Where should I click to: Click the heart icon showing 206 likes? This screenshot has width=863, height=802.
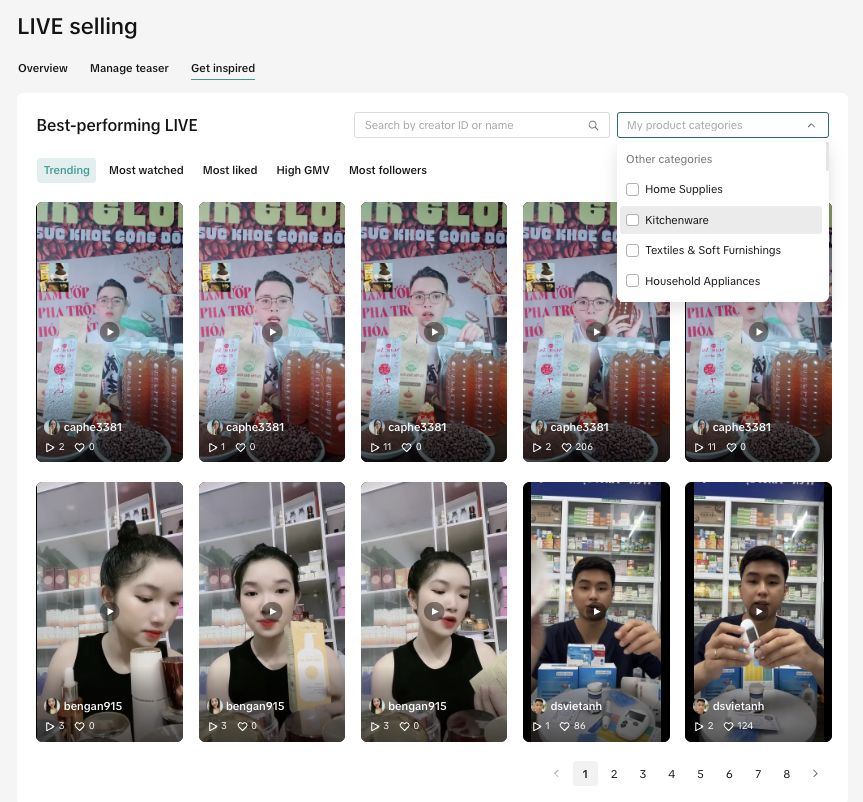point(566,448)
